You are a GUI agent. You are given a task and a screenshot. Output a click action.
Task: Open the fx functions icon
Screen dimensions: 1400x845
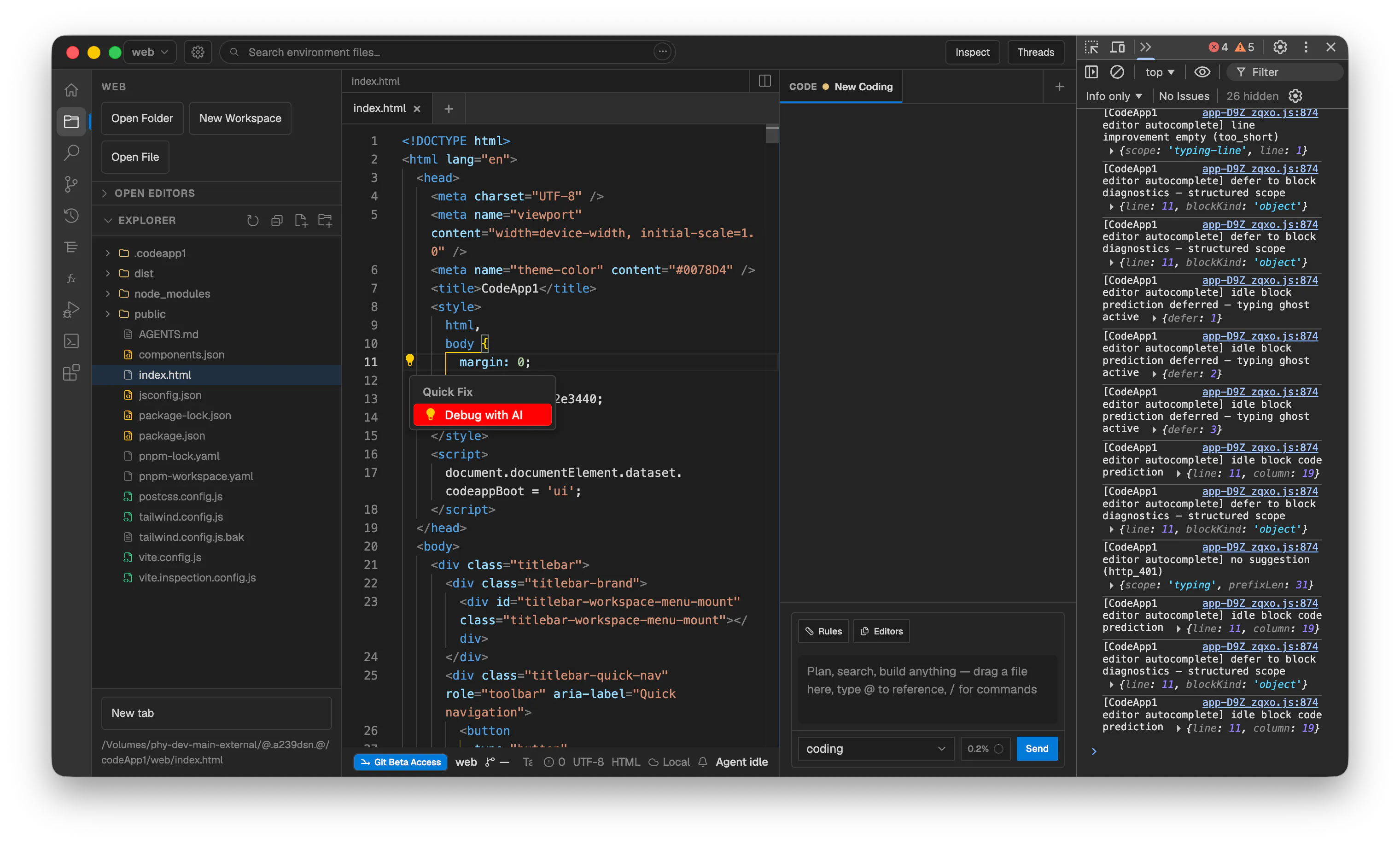tap(71, 278)
